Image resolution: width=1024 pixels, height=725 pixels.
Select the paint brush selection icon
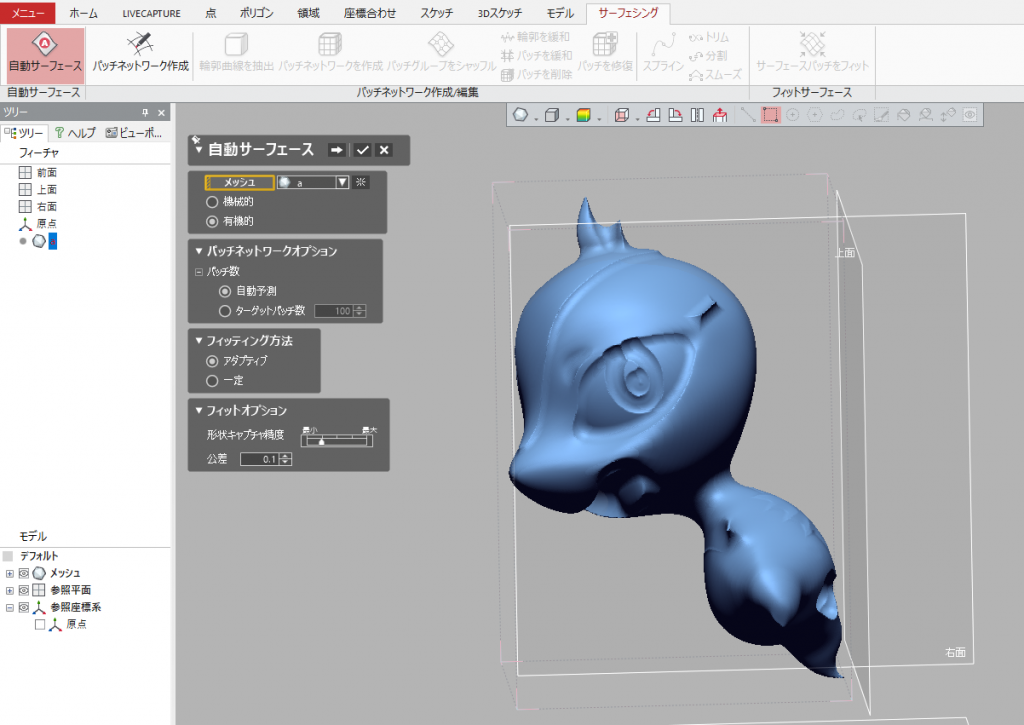pos(882,115)
